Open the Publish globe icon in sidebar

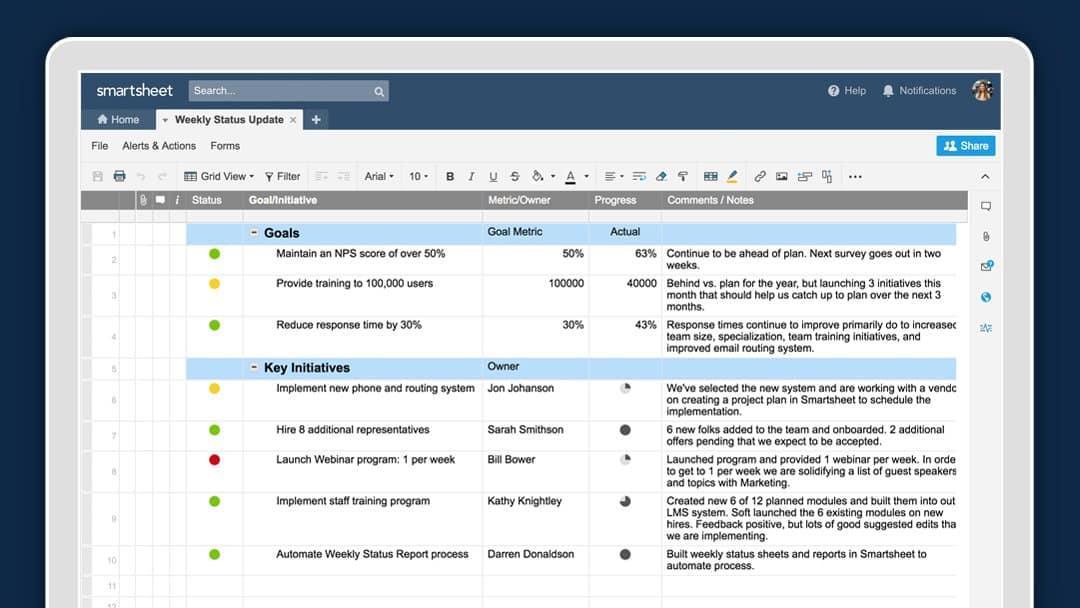[x=986, y=297]
